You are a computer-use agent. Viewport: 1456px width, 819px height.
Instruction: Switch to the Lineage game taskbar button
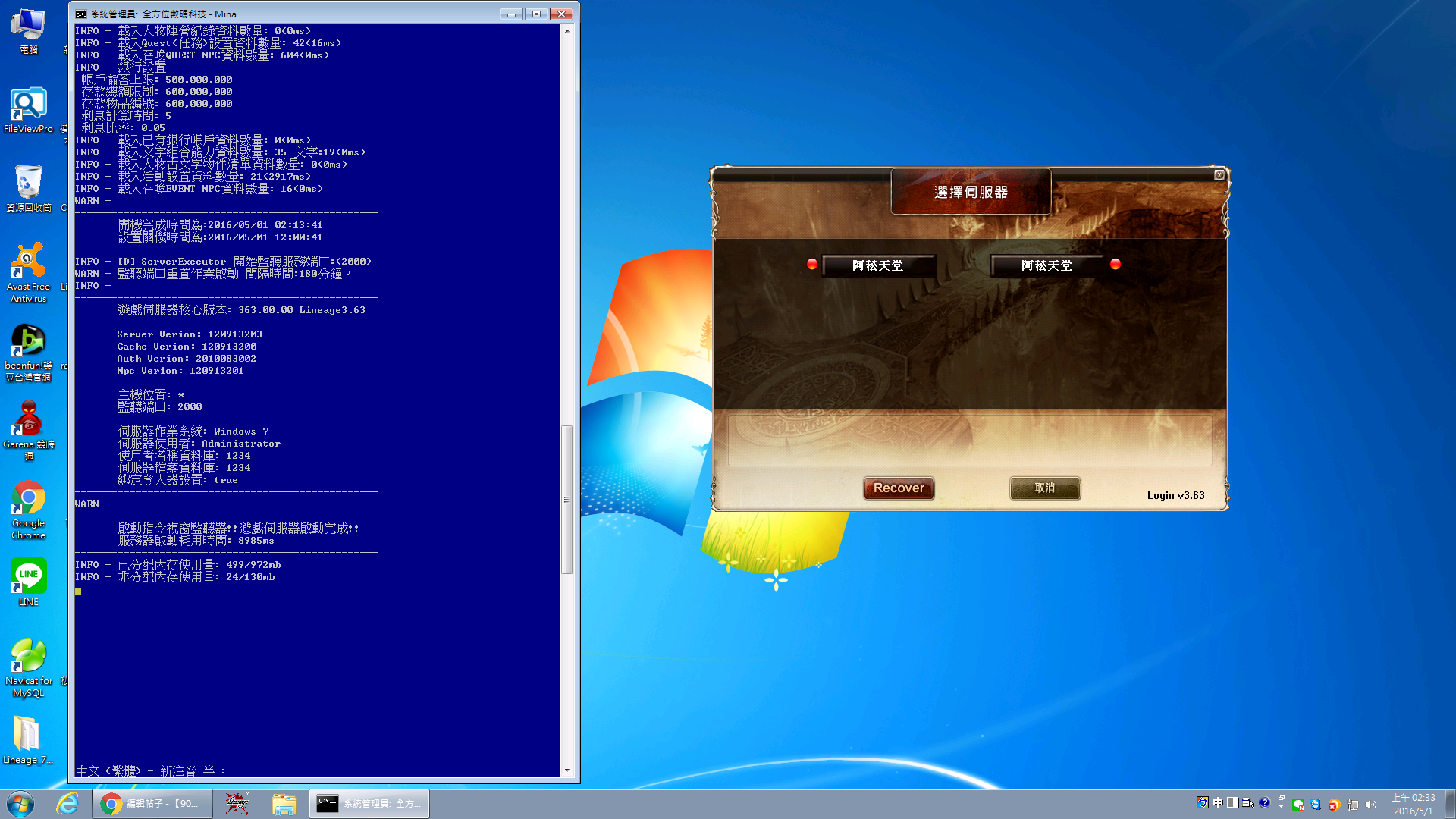tap(237, 804)
